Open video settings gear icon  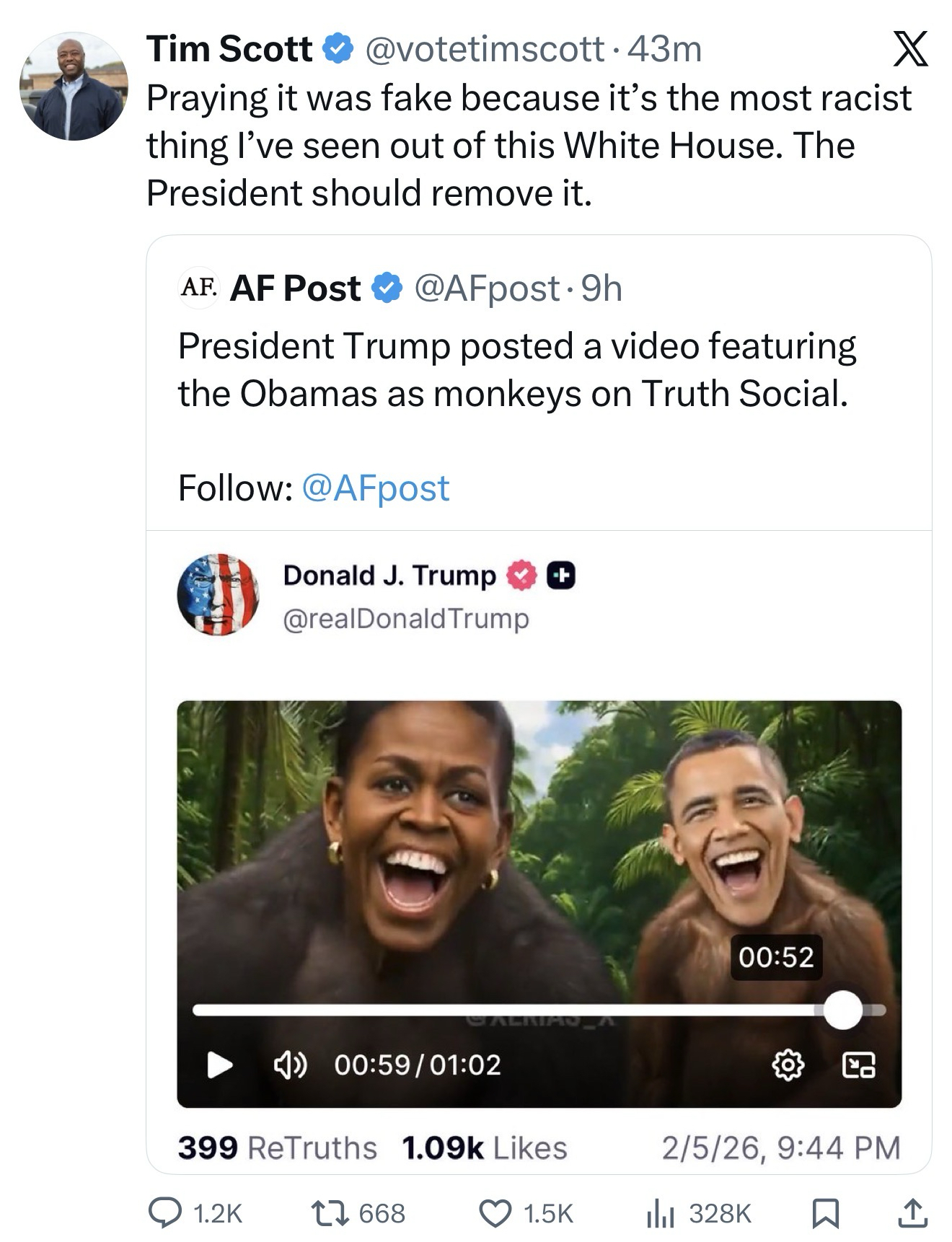pos(788,1065)
